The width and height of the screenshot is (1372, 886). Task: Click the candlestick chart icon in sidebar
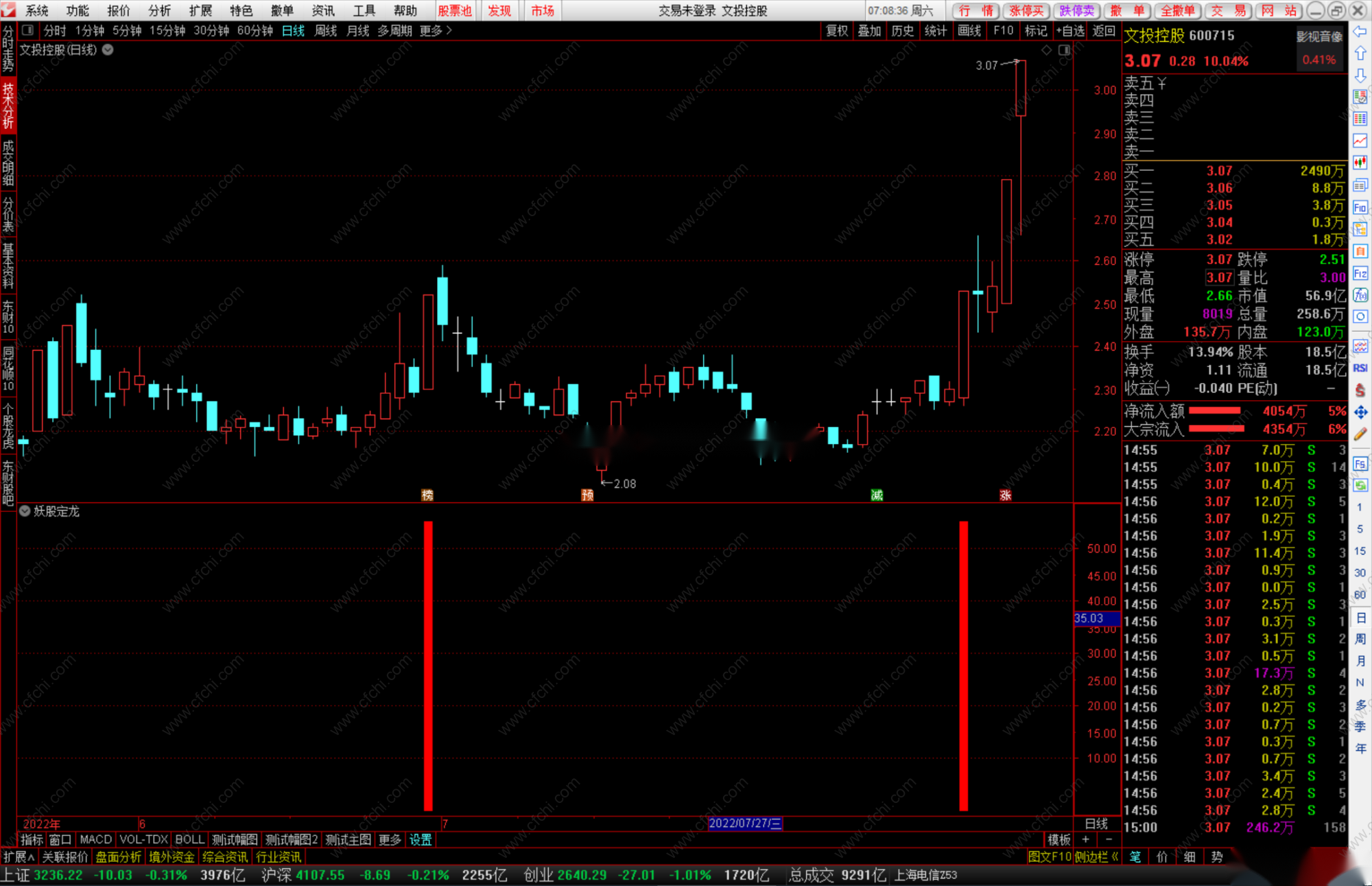1360,163
